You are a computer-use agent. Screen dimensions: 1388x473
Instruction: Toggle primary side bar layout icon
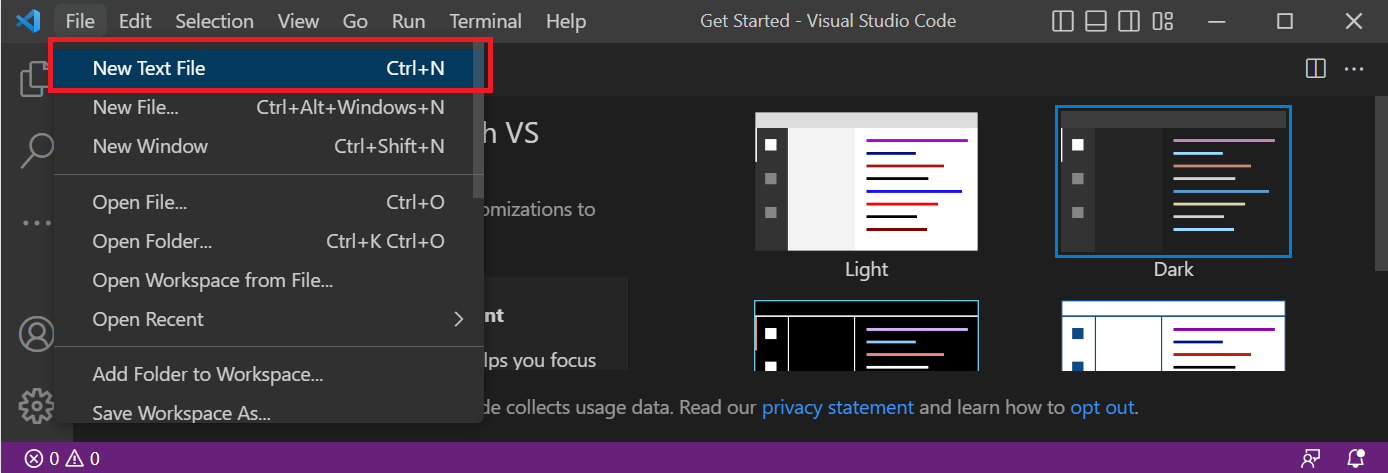tap(1063, 21)
